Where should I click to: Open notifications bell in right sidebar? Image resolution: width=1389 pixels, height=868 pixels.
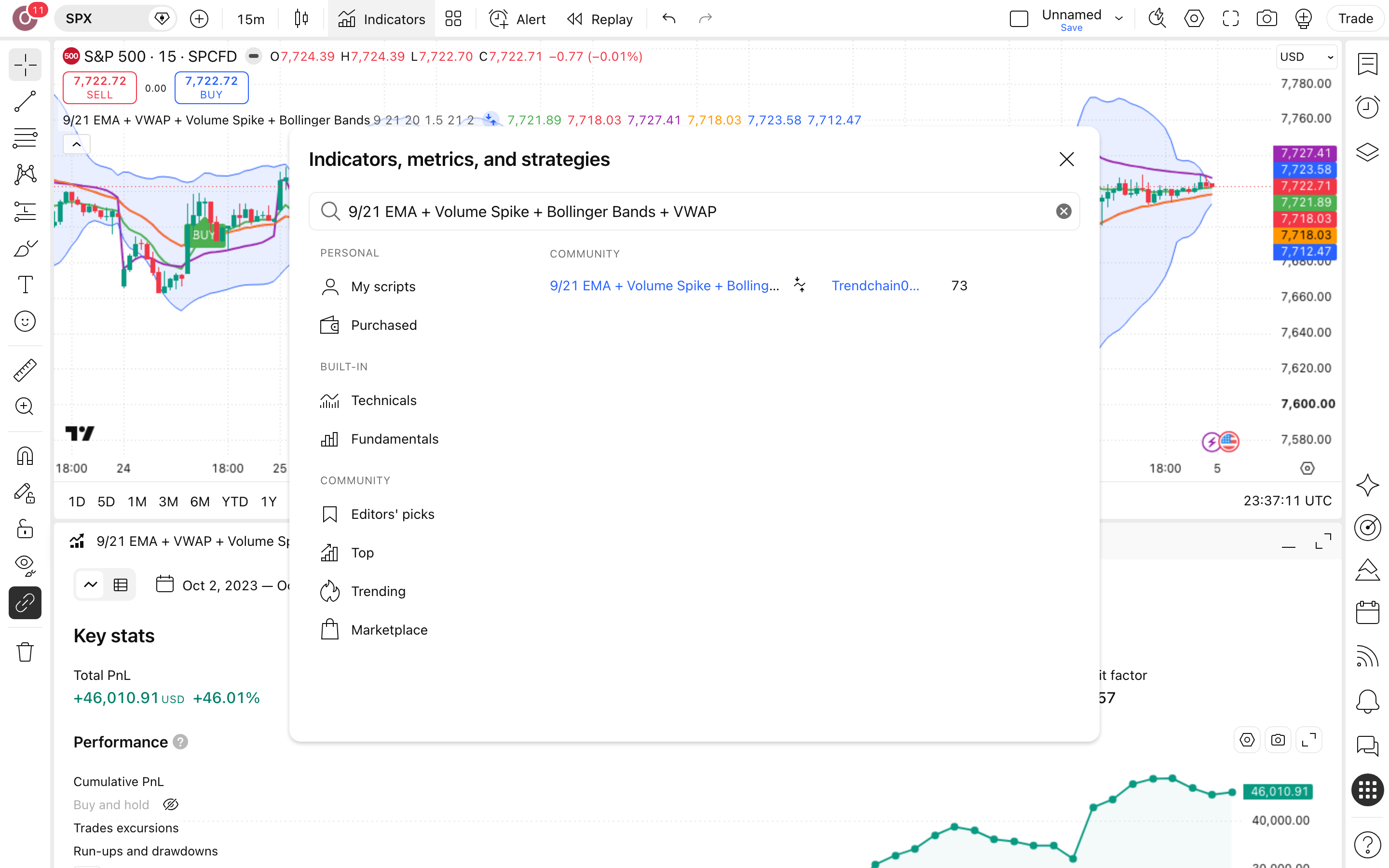1368,701
